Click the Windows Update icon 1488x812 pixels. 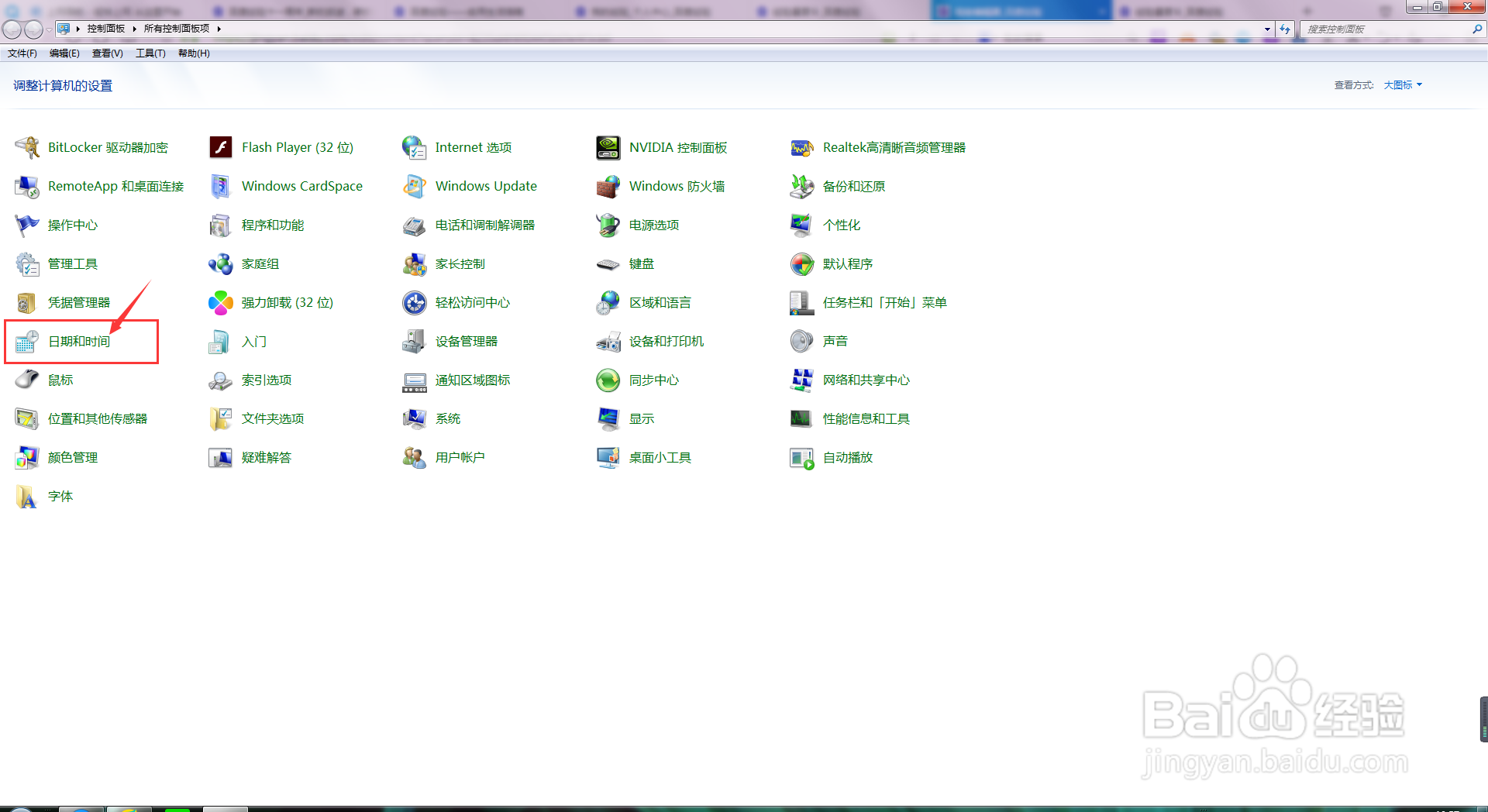pos(415,186)
